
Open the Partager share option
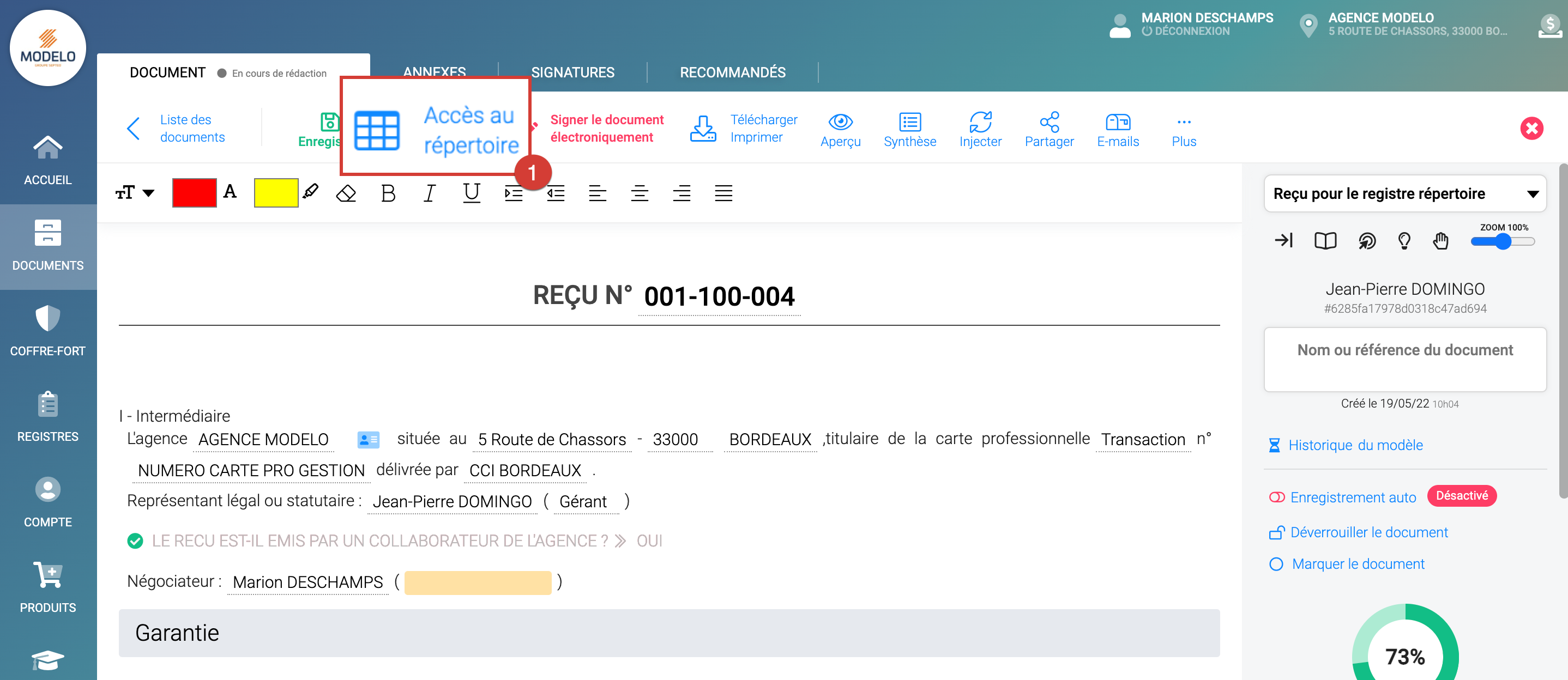click(x=1049, y=122)
